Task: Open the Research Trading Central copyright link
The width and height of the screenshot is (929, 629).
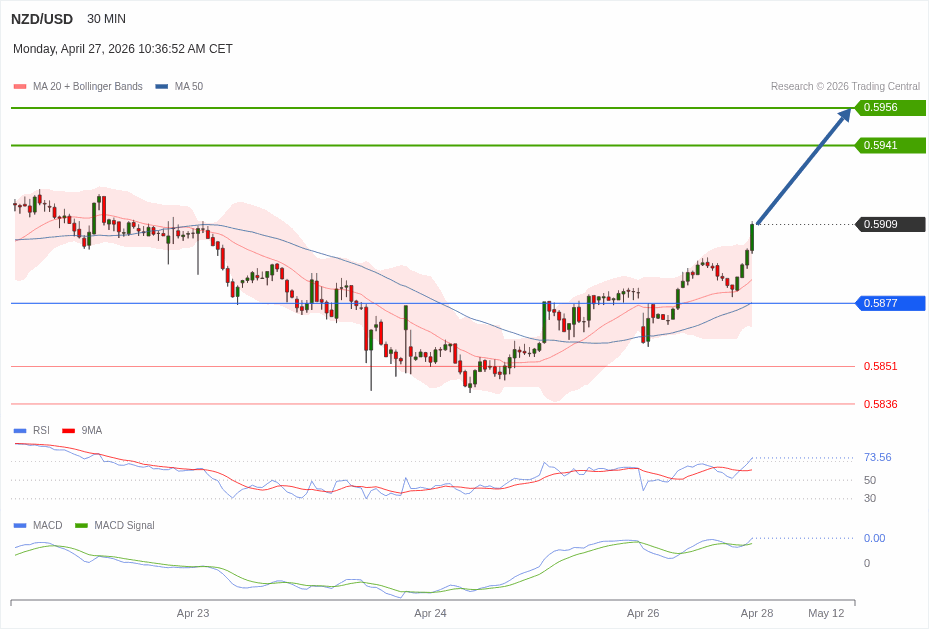Action: [x=844, y=87]
